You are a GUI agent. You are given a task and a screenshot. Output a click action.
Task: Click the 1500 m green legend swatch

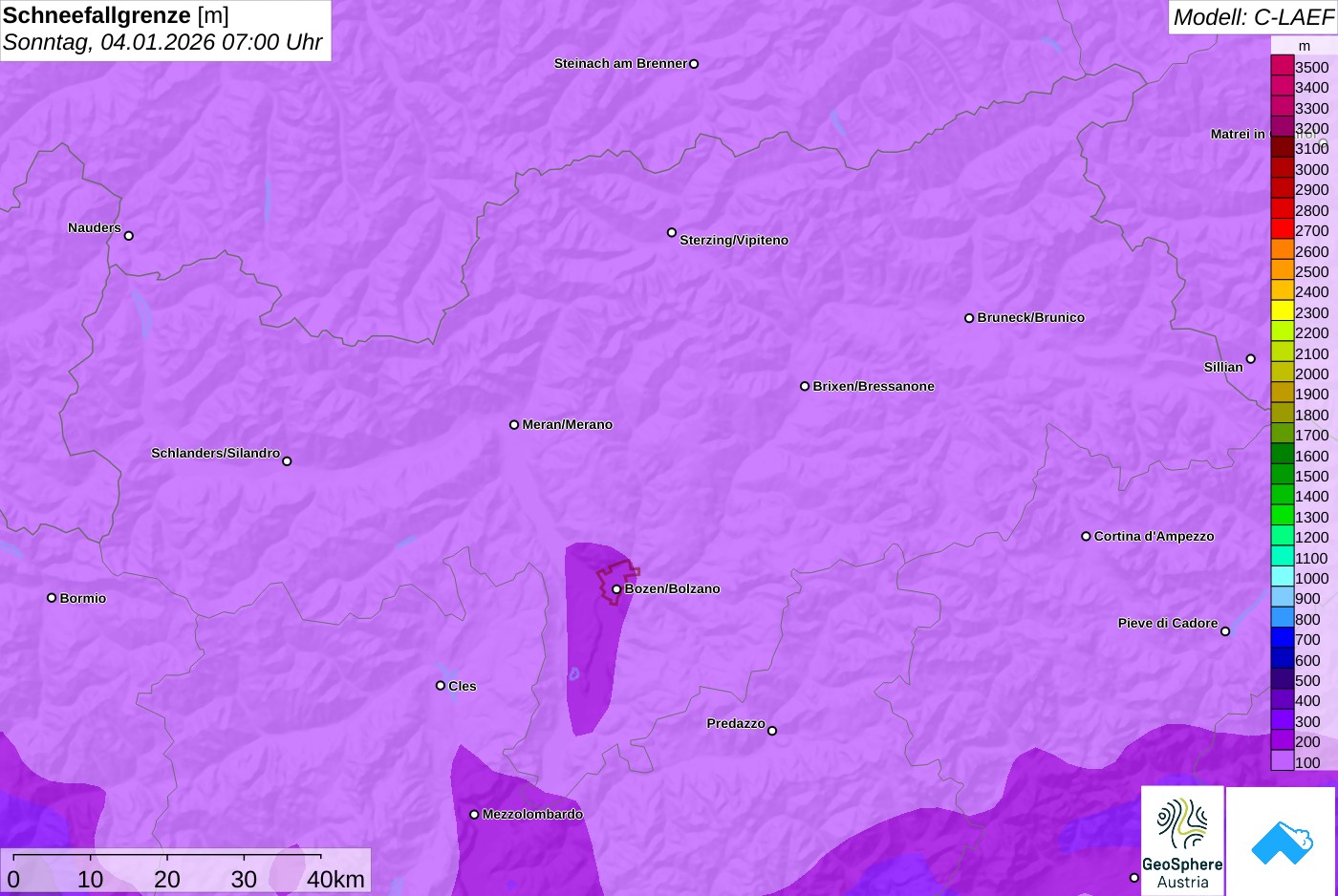coord(1282,475)
